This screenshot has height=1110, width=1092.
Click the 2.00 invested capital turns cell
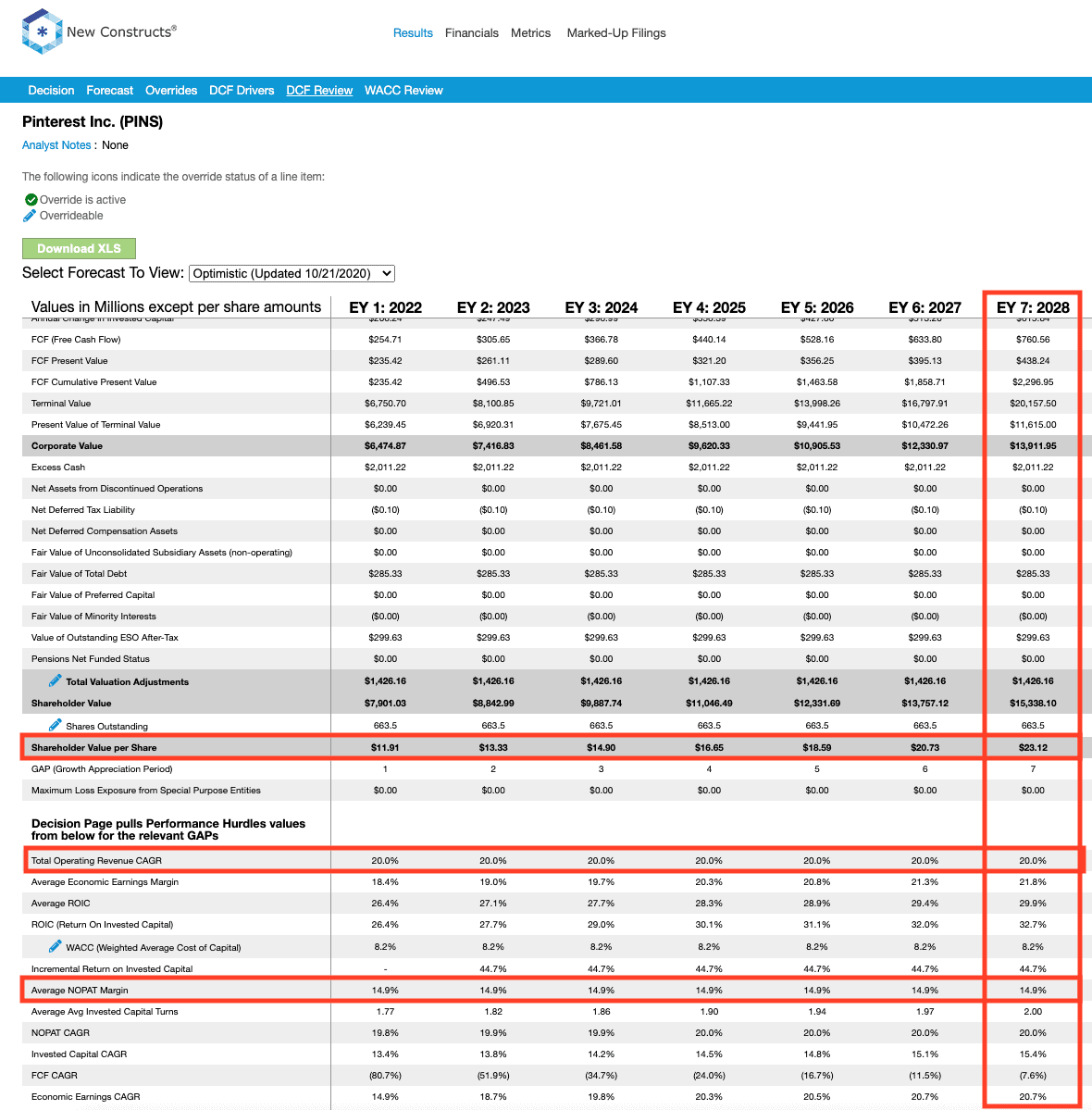coord(1034,1012)
